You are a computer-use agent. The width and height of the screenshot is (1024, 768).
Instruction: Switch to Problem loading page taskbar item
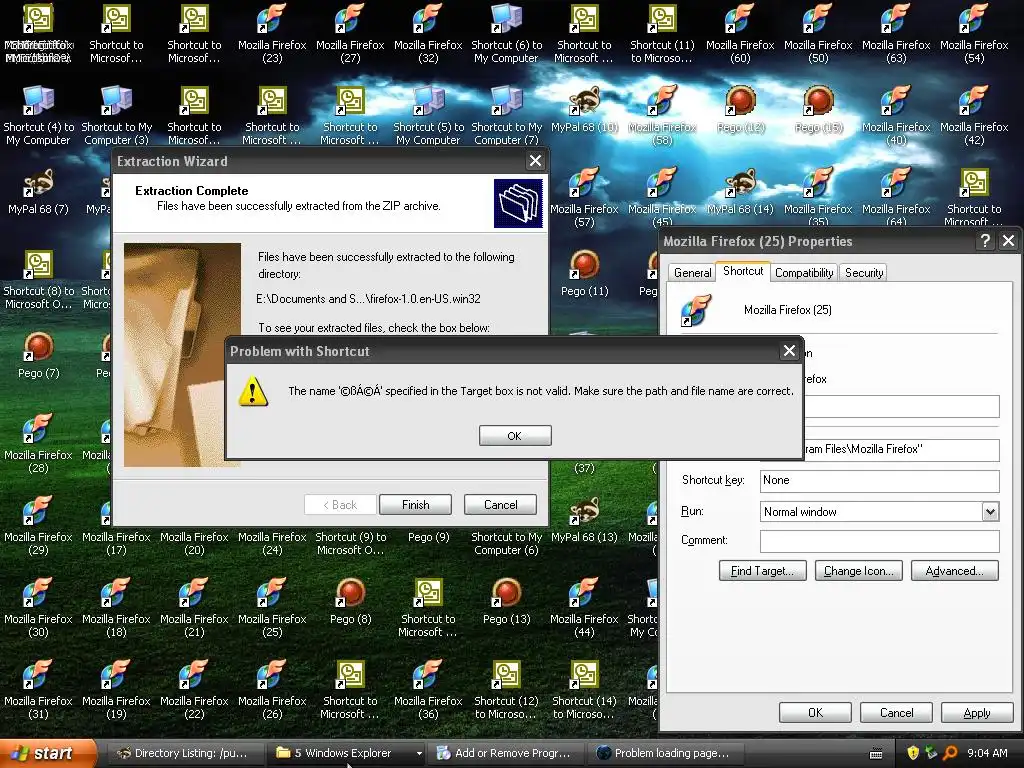tap(665, 754)
